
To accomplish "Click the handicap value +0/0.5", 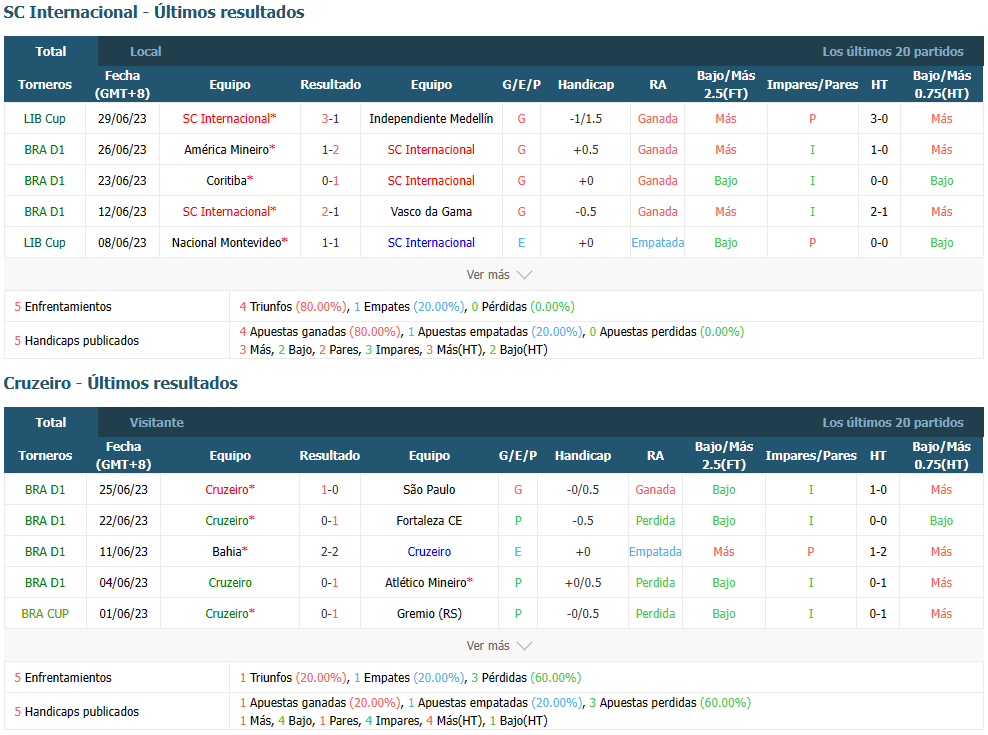I will tap(583, 582).
